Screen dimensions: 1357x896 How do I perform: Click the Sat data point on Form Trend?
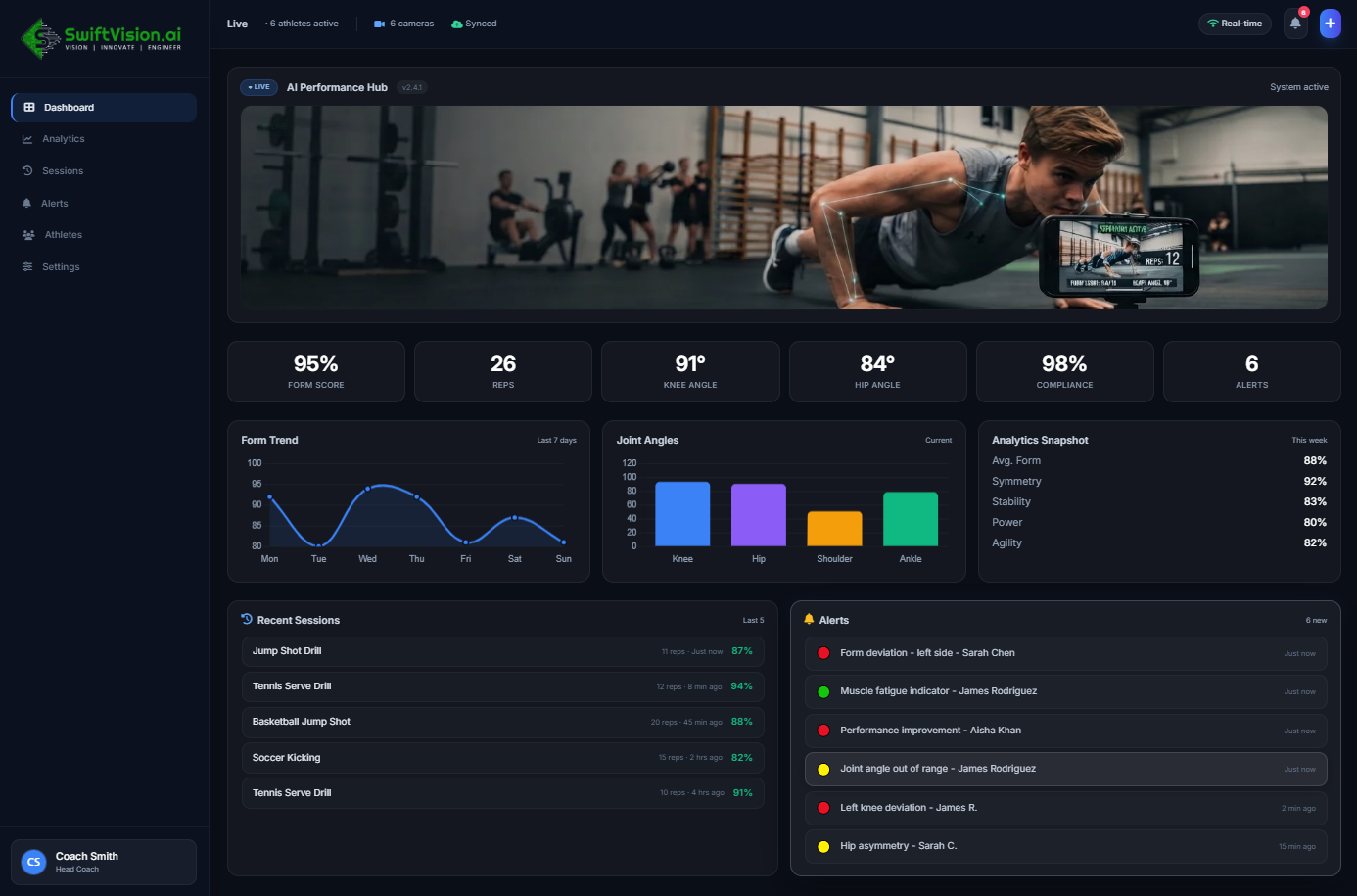click(x=515, y=517)
